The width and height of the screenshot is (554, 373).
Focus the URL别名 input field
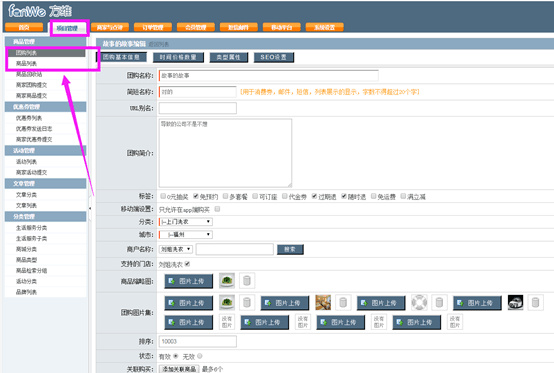[198, 108]
